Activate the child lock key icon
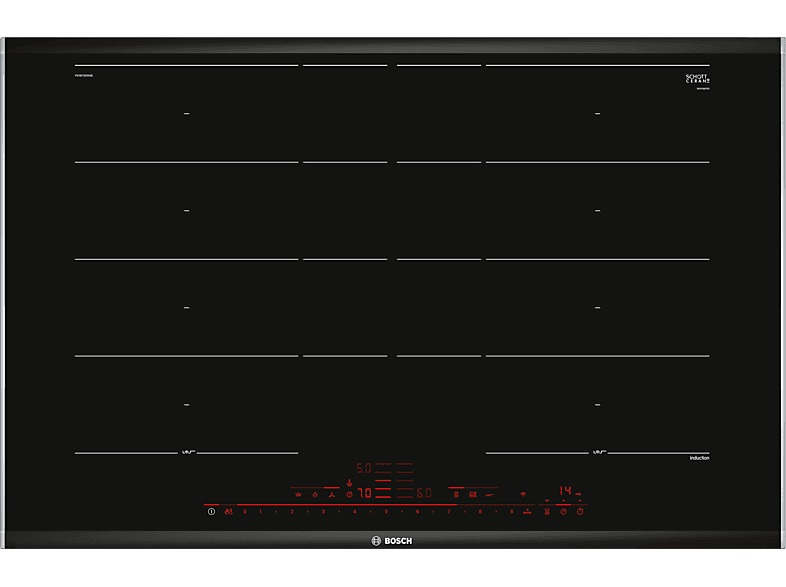 click(x=229, y=512)
